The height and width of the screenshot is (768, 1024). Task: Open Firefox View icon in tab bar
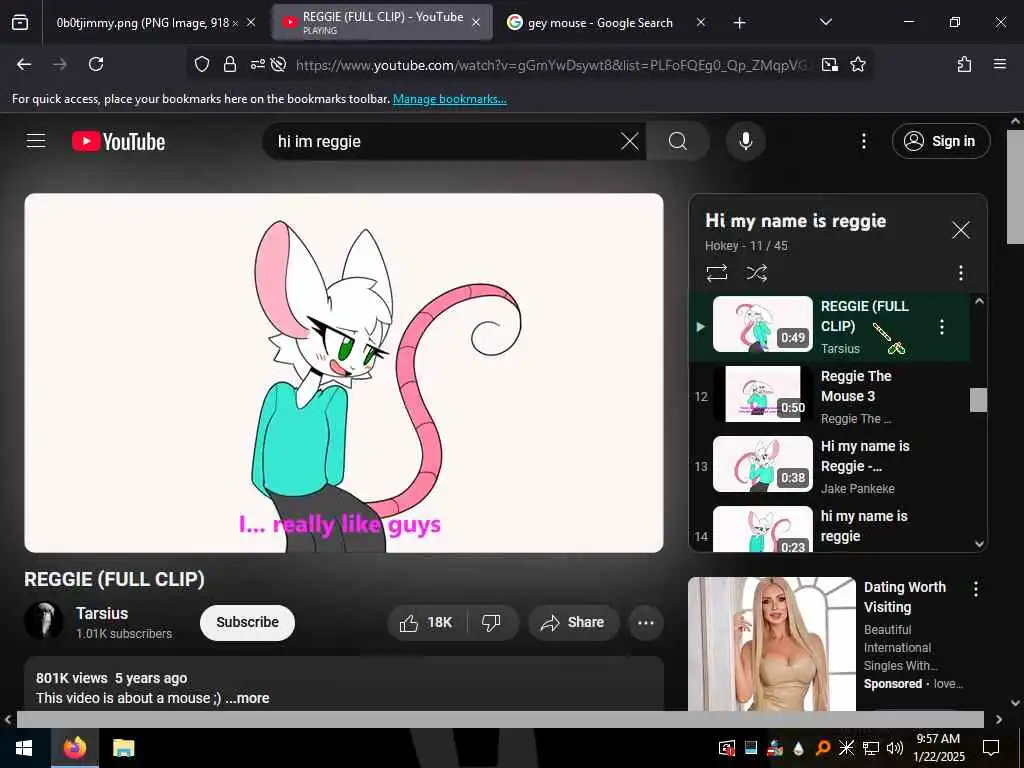click(x=20, y=23)
